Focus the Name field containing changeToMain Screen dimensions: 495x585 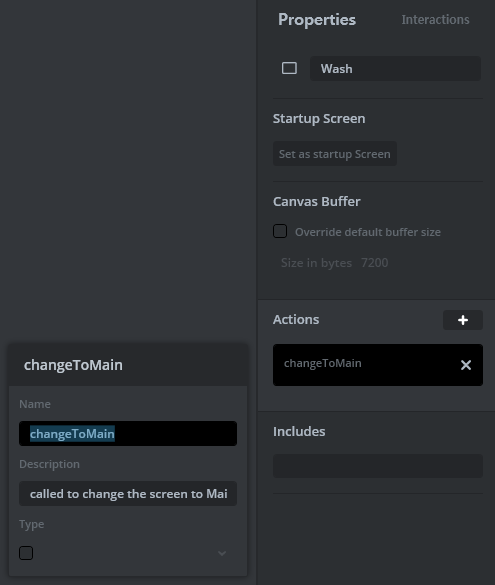[128, 434]
